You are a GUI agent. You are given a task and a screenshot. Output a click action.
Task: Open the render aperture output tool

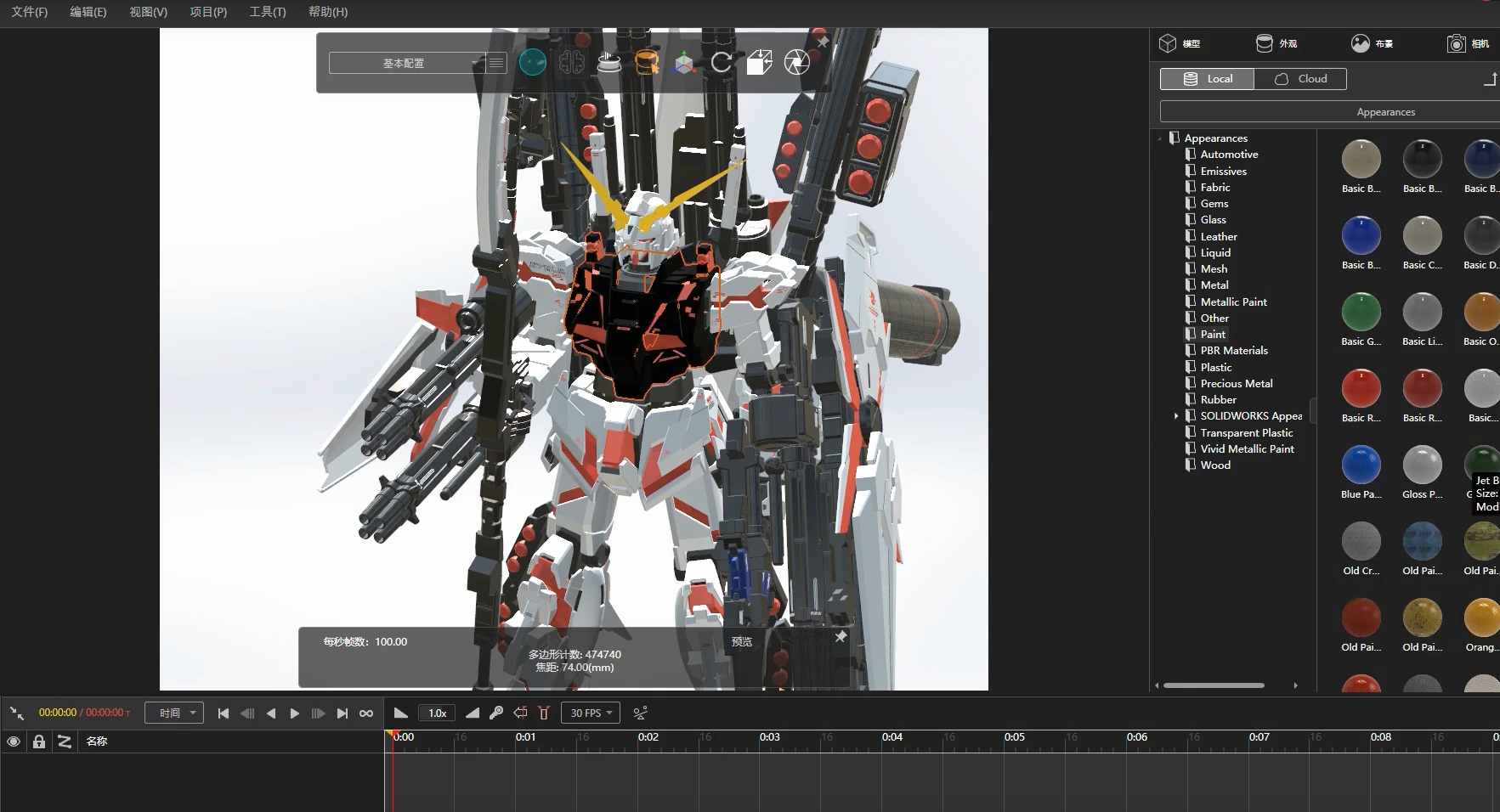point(796,62)
